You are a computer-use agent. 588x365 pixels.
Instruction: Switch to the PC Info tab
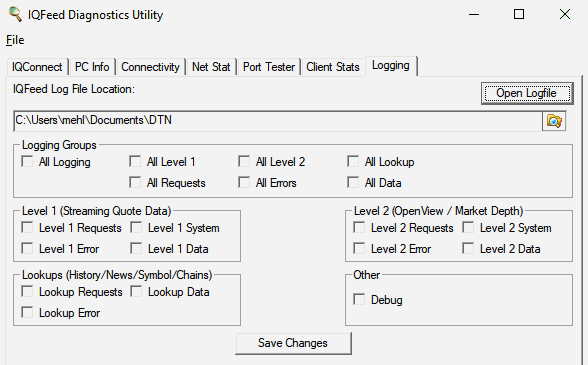[x=92, y=67]
